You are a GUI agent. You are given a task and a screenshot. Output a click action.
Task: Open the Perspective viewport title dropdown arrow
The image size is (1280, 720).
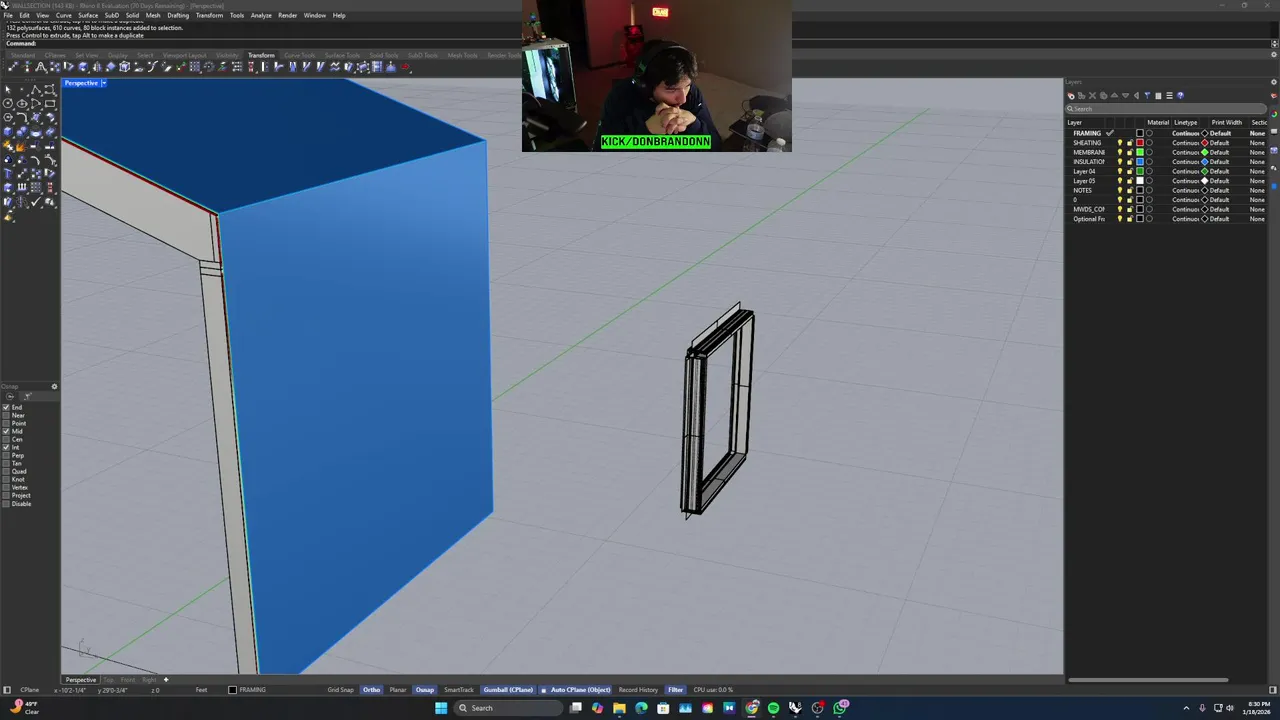[103, 83]
